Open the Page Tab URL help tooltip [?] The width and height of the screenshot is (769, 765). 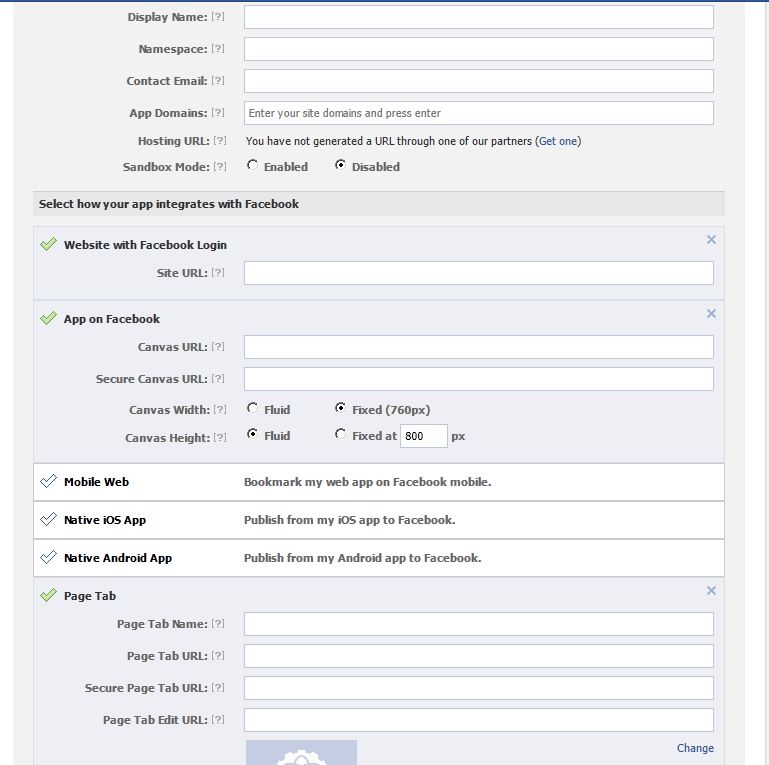tap(218, 655)
